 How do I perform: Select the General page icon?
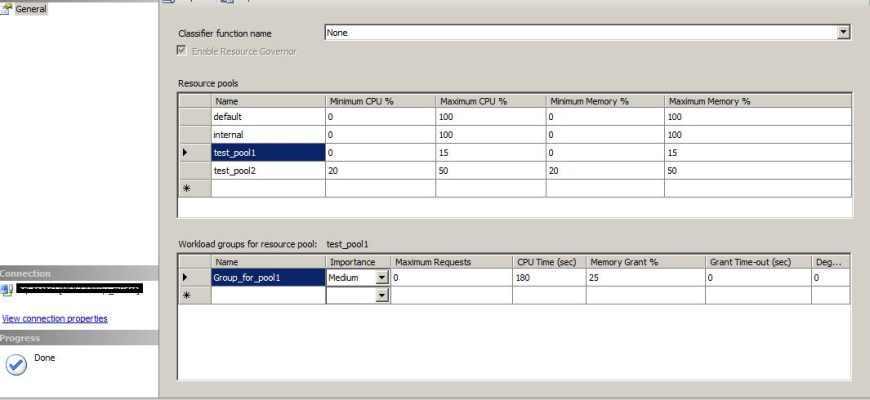pos(7,9)
